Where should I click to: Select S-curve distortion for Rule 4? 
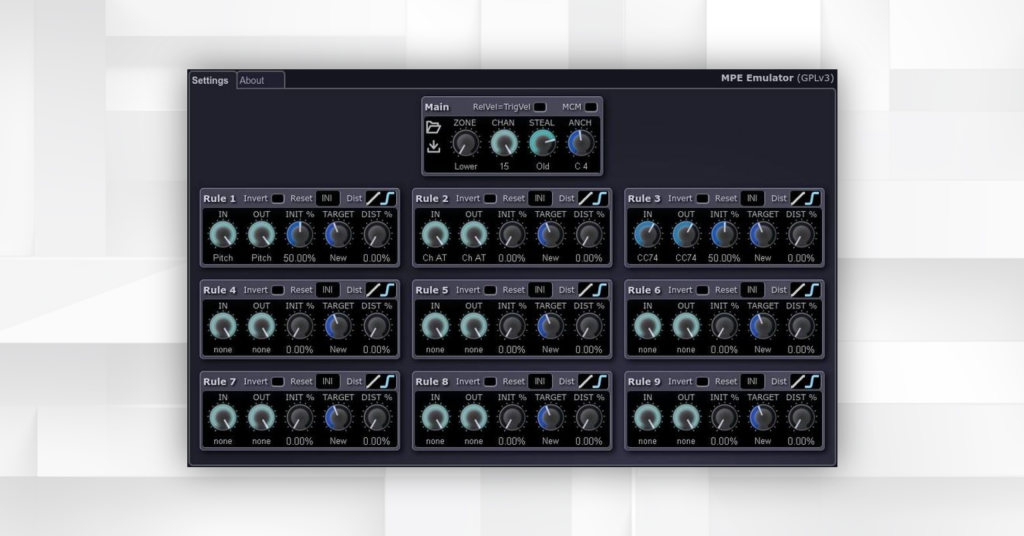389,290
